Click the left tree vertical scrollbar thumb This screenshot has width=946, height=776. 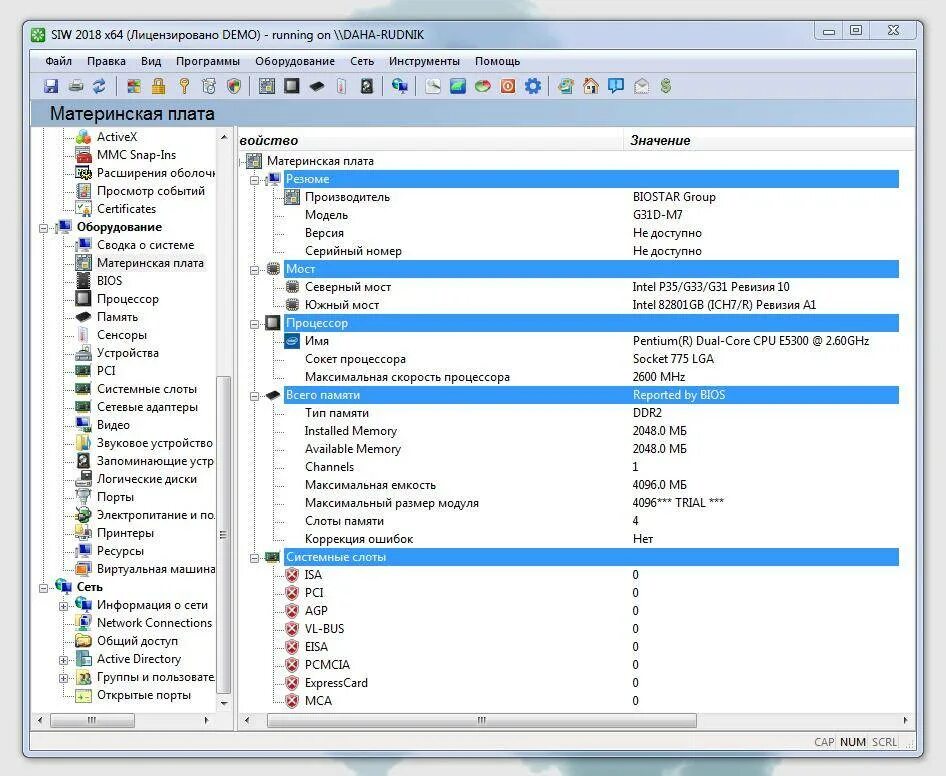223,535
